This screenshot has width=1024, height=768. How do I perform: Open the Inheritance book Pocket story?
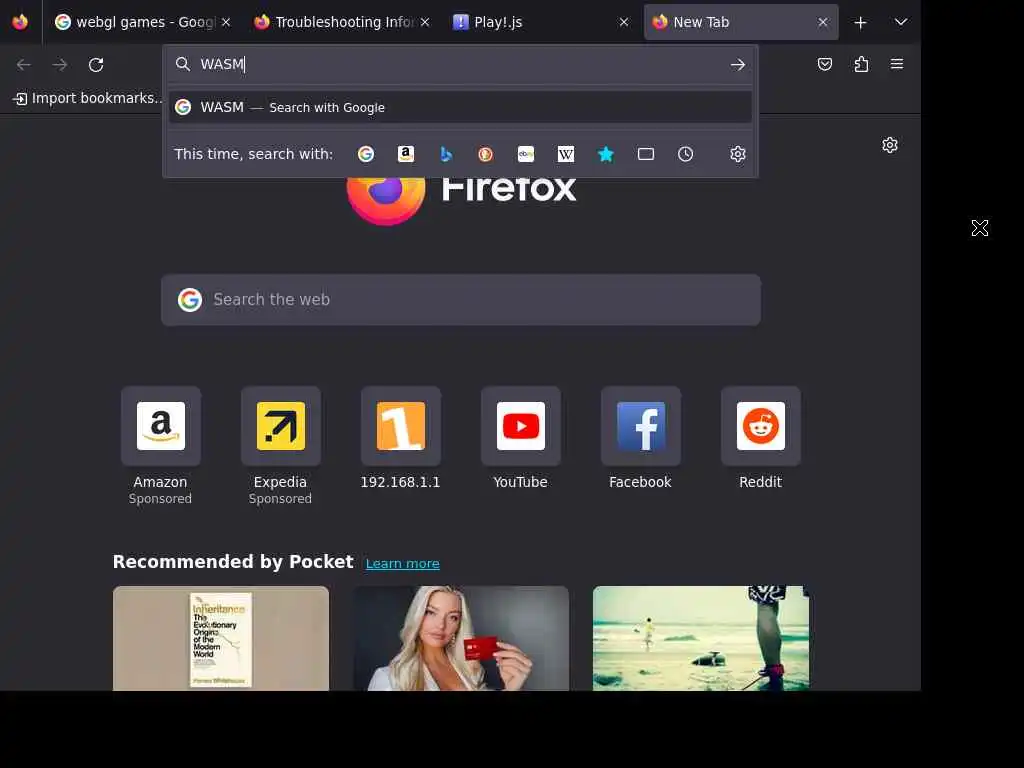(221, 638)
